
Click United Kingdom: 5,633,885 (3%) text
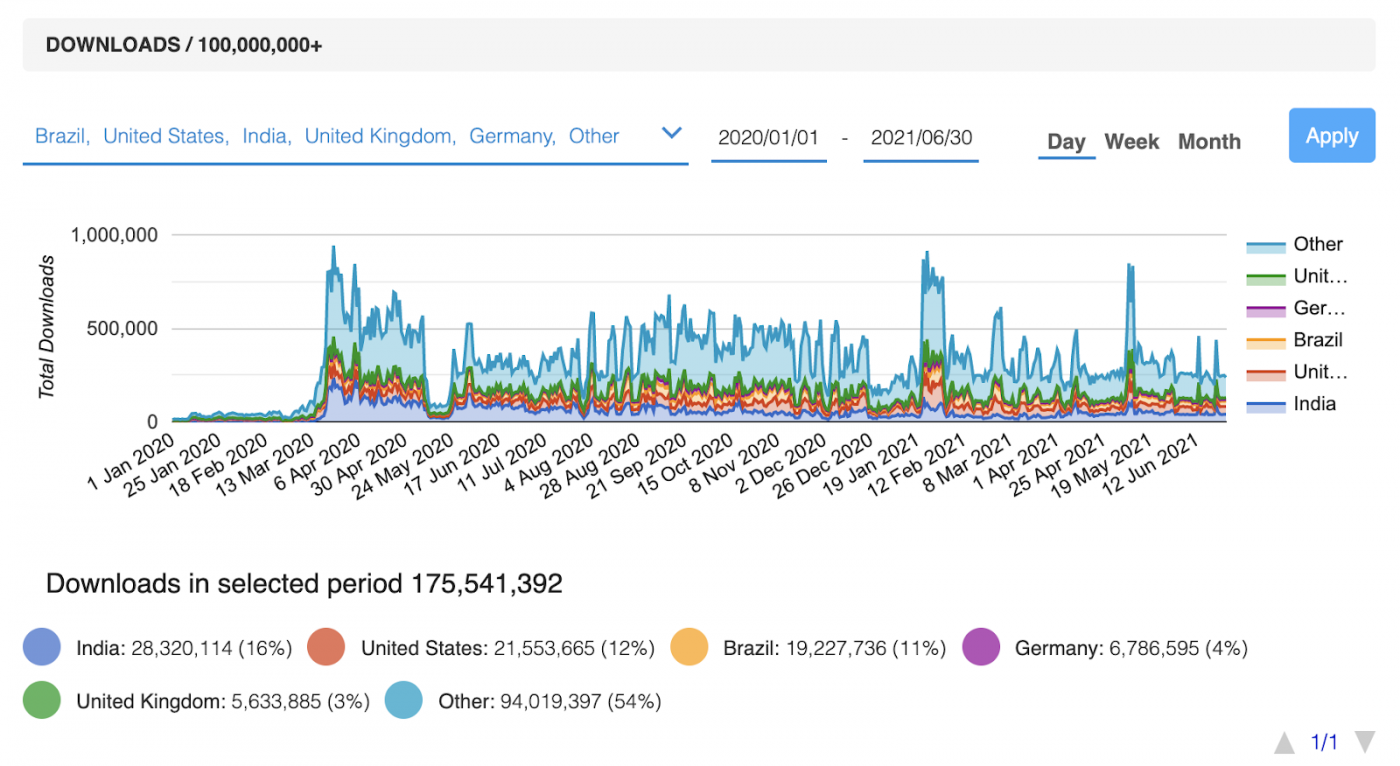(223, 702)
